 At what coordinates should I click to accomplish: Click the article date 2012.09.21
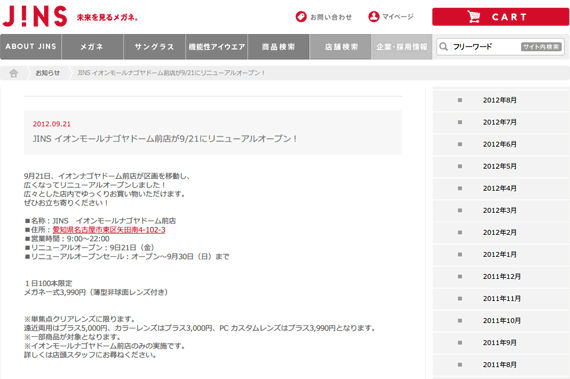point(52,124)
